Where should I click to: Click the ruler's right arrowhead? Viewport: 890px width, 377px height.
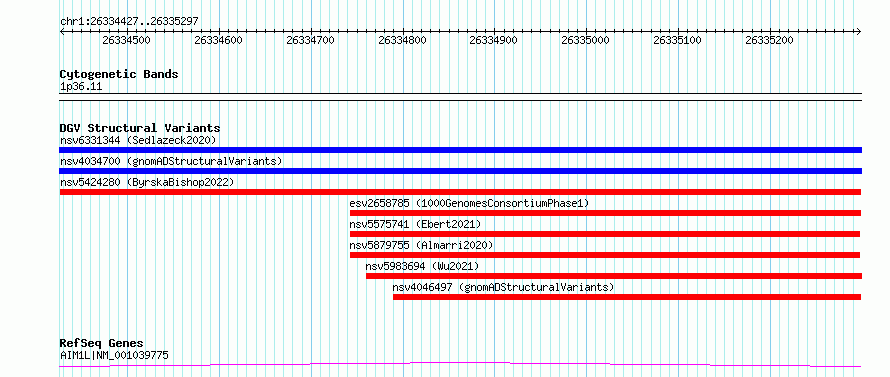coord(859,31)
